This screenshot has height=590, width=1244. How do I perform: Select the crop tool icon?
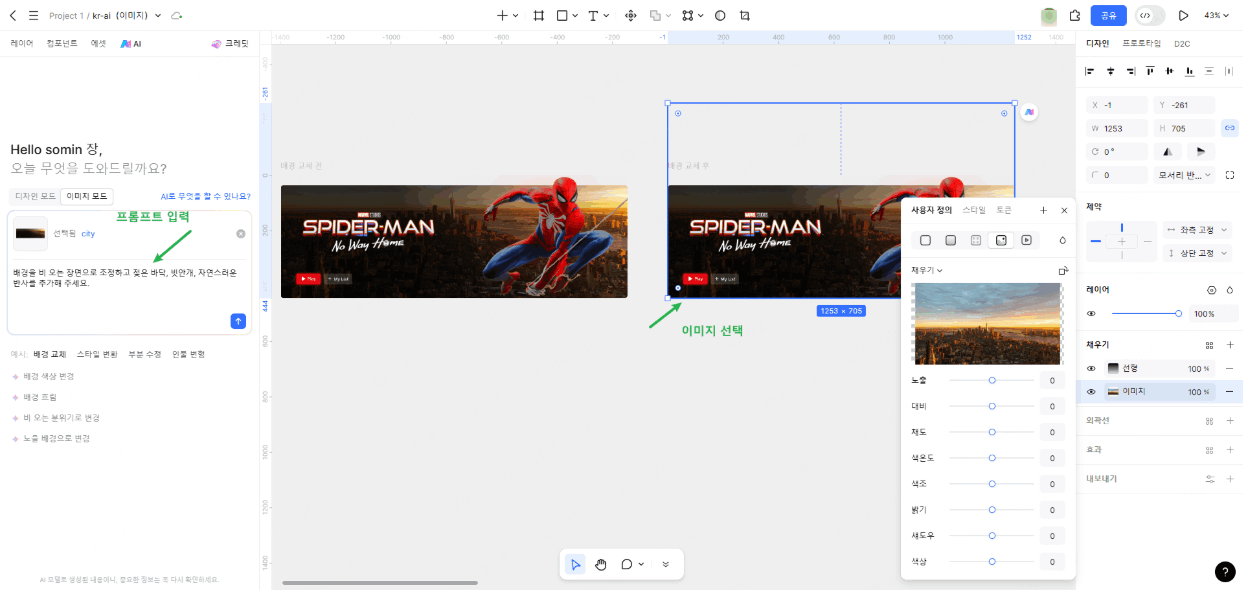pos(745,16)
